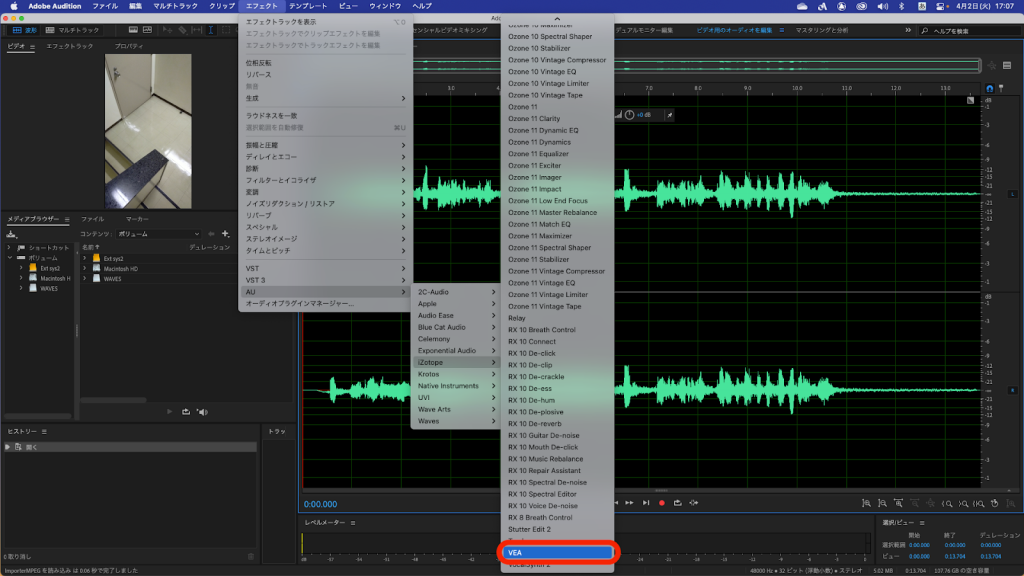Click the 開く entry in History
1024x576 pixels.
131,447
